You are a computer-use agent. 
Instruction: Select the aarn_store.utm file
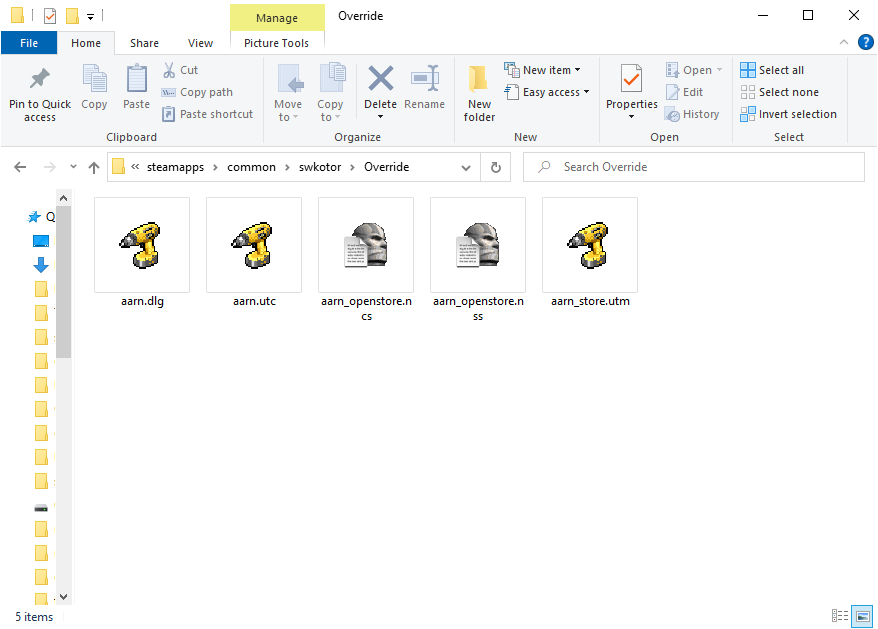[x=590, y=253]
